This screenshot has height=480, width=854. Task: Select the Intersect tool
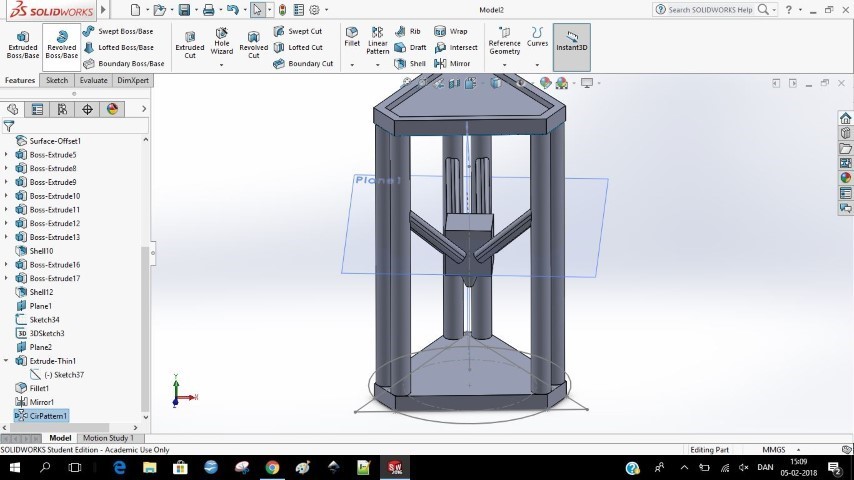click(456, 47)
